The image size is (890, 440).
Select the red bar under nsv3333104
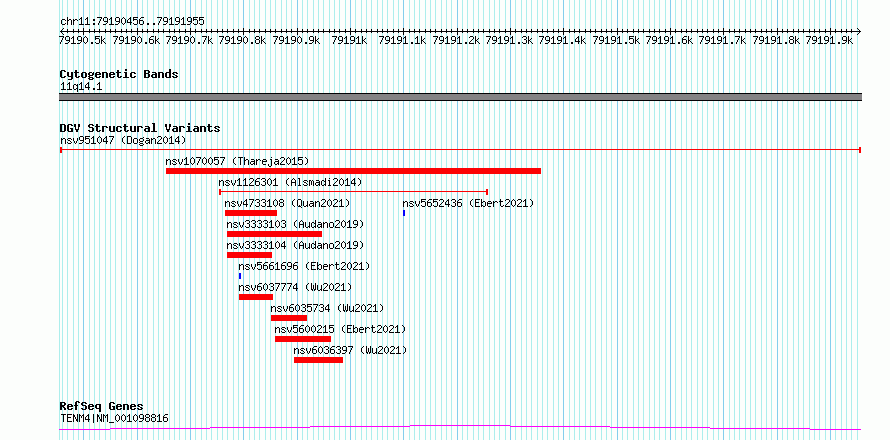point(249,255)
